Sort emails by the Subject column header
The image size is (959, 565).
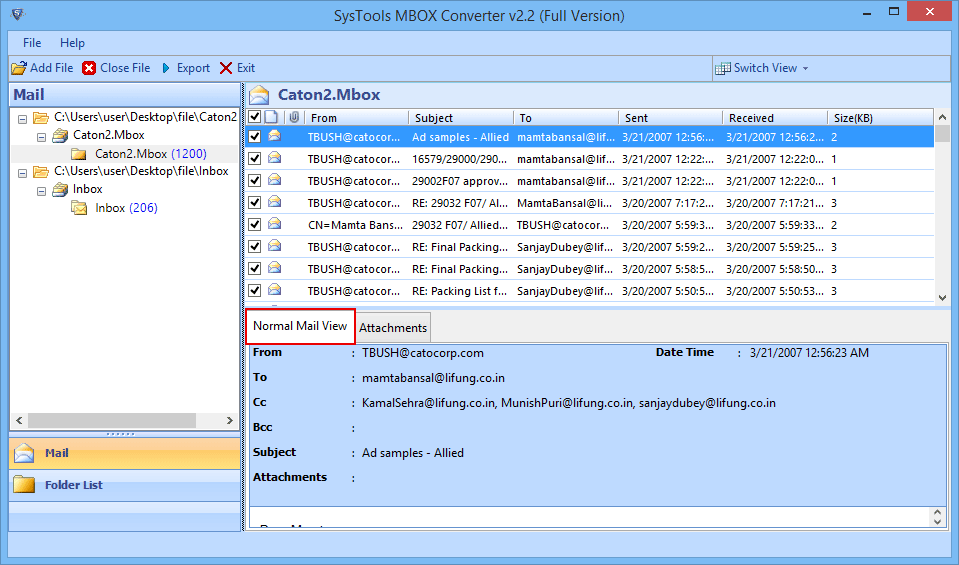[x=461, y=118]
